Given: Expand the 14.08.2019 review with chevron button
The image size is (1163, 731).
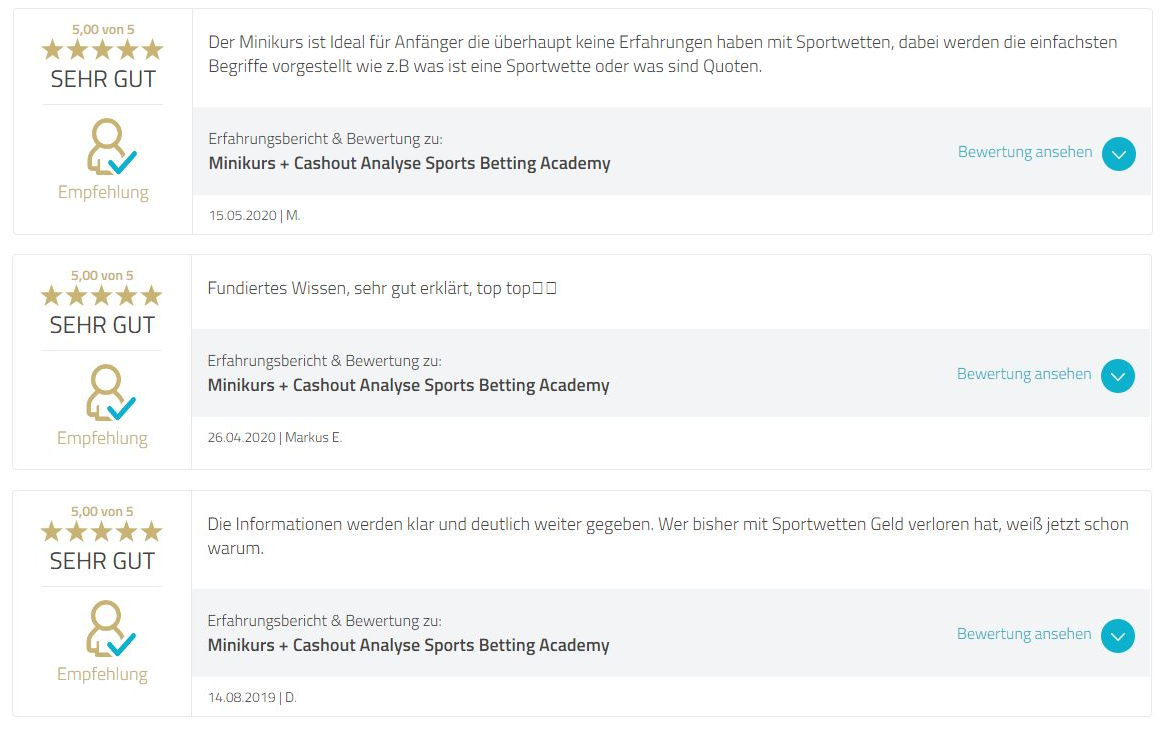Looking at the screenshot, I should coord(1118,636).
